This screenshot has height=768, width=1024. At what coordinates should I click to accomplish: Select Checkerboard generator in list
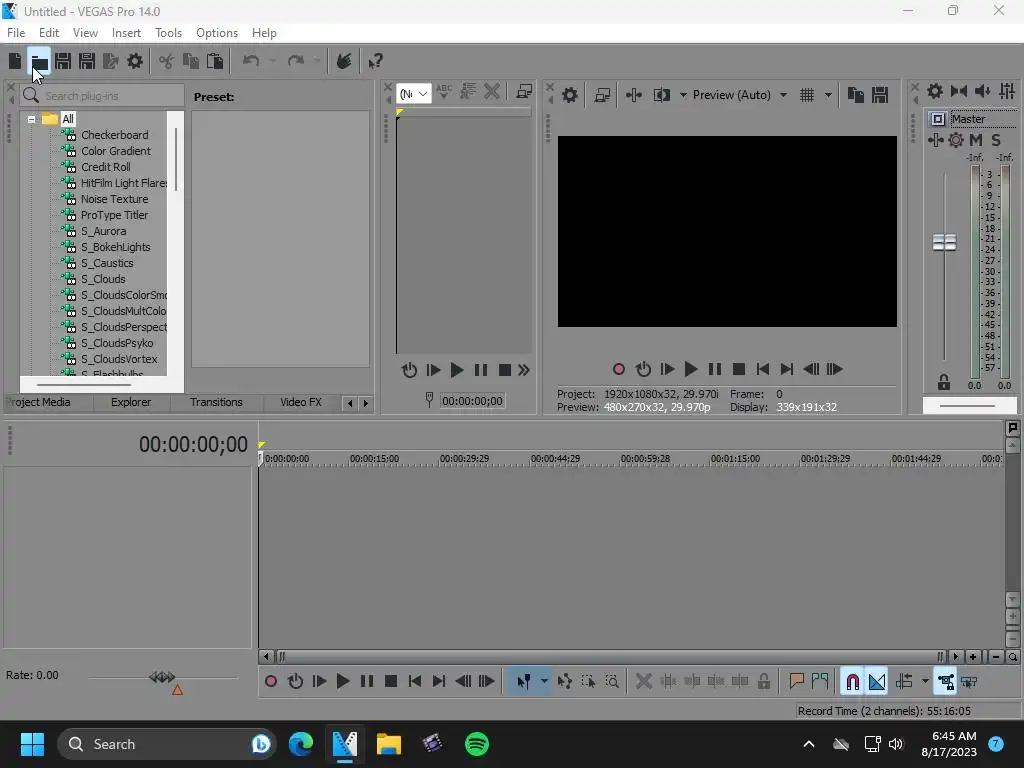coord(114,135)
